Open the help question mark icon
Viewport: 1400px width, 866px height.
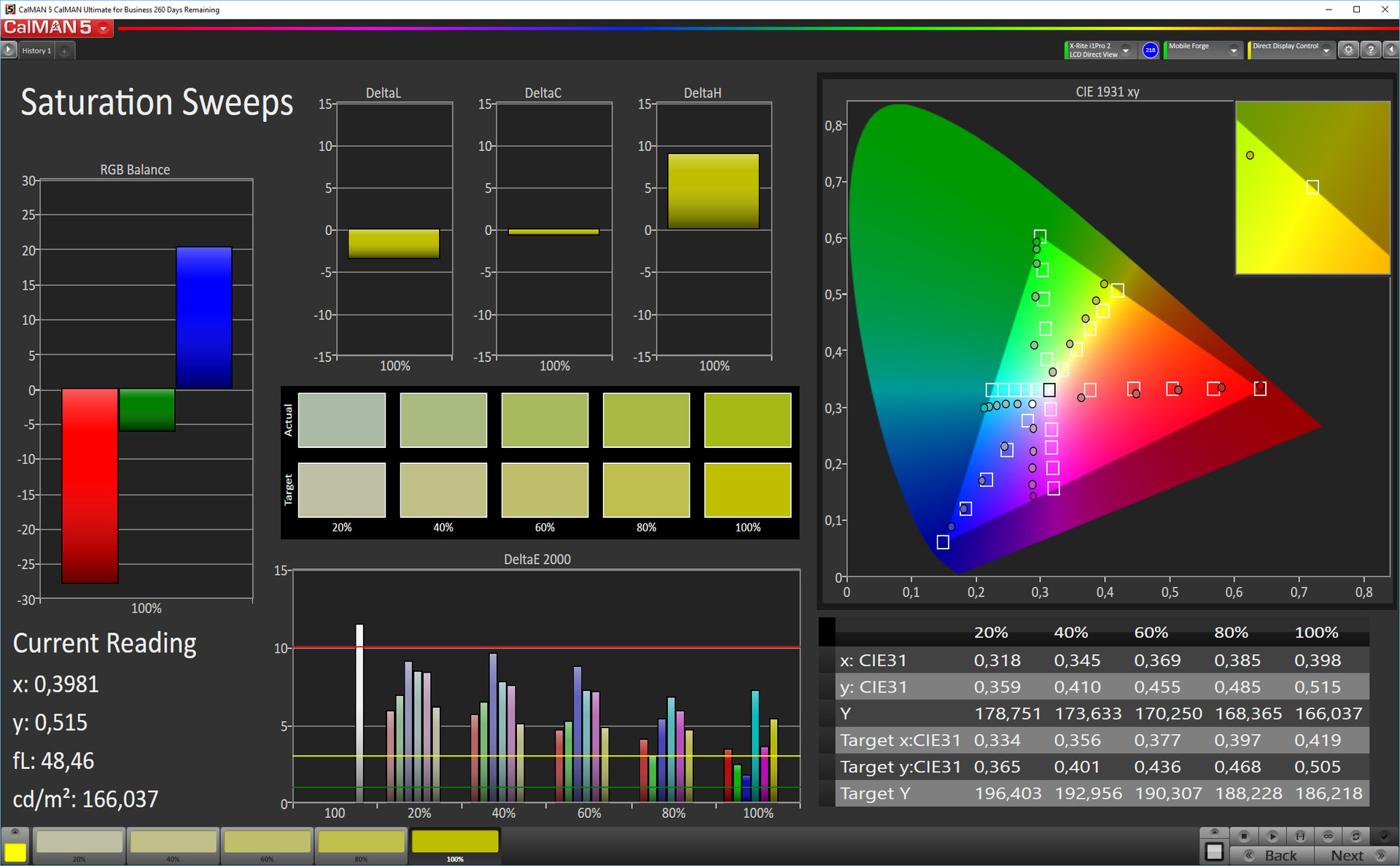(1371, 50)
